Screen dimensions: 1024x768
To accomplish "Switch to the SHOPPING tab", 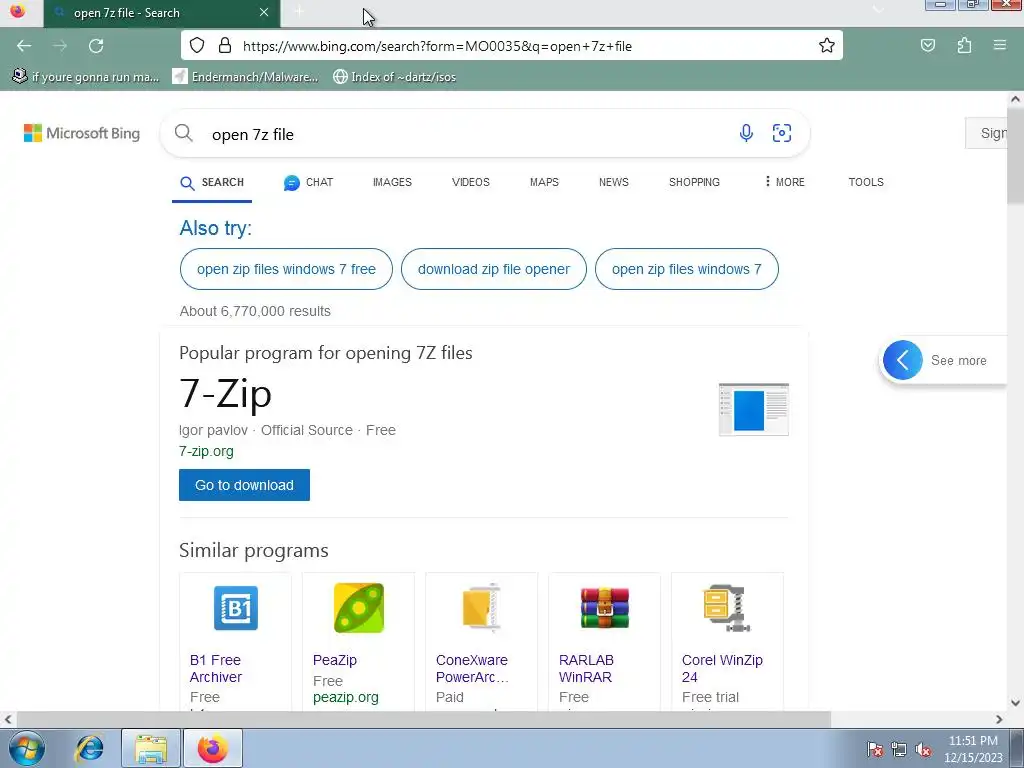I will pyautogui.click(x=694, y=182).
